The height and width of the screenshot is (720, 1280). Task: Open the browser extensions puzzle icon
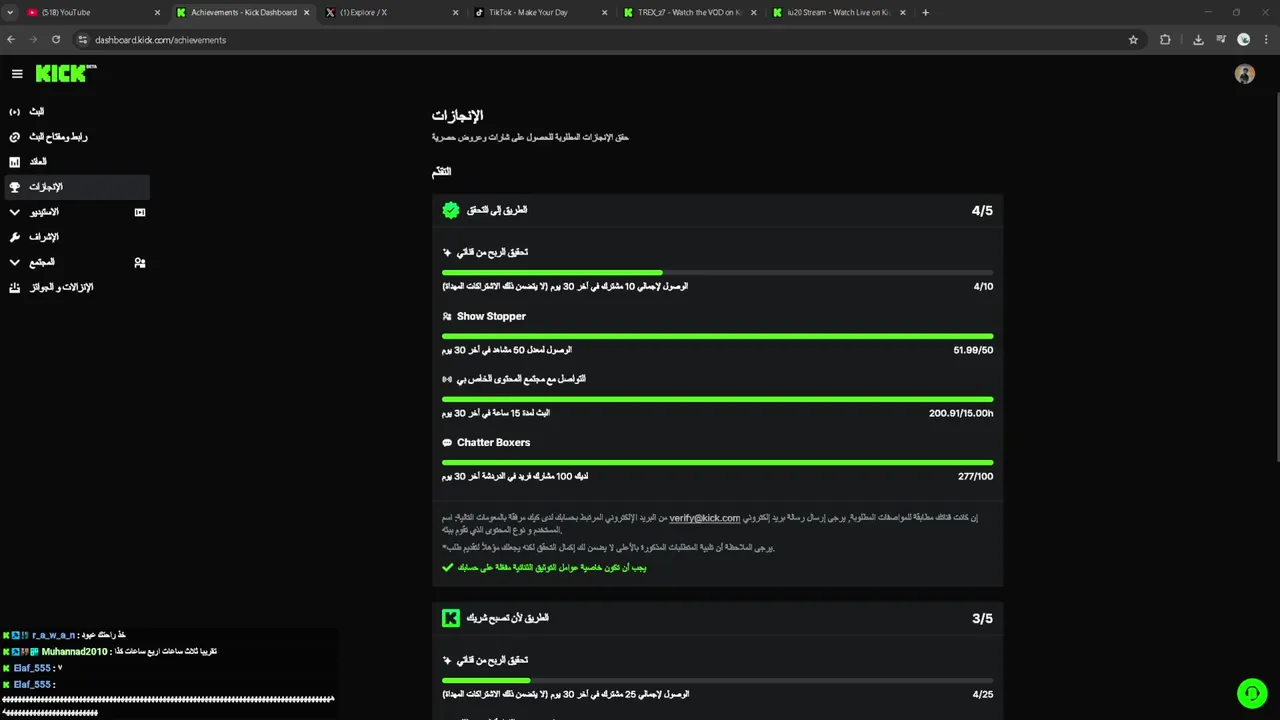tap(1165, 40)
